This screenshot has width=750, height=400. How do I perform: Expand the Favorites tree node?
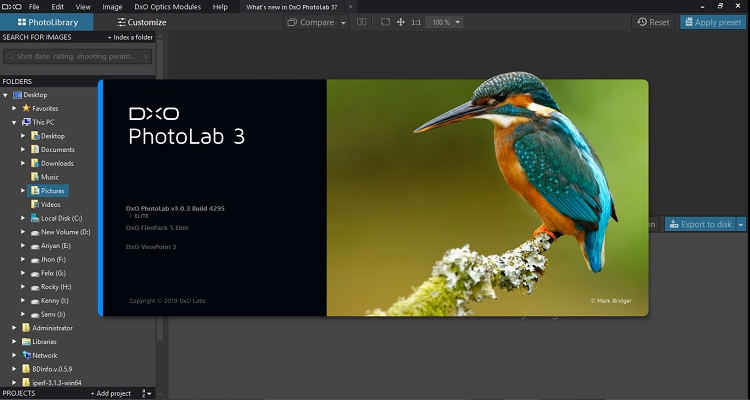tap(14, 109)
